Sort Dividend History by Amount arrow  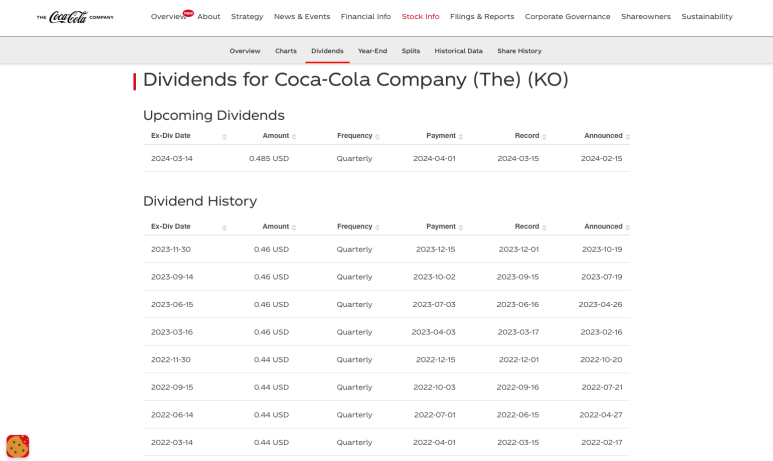pyautogui.click(x=294, y=227)
